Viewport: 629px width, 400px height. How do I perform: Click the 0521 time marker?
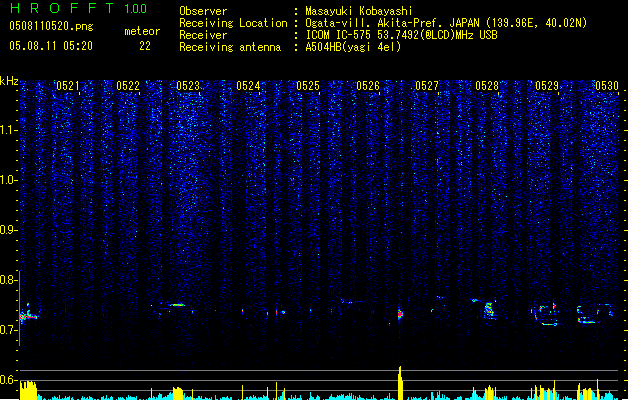[68, 86]
